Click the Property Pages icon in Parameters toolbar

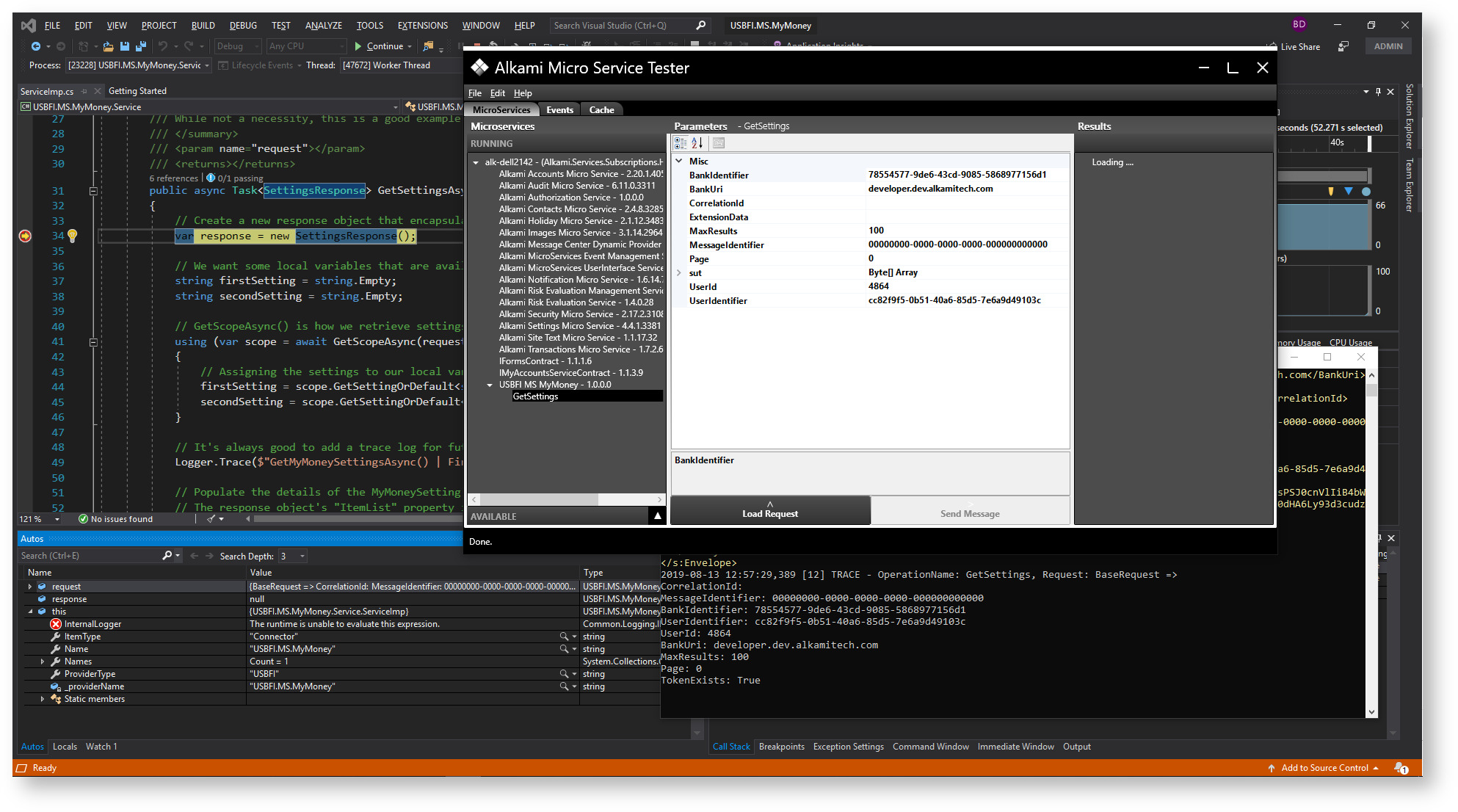click(x=719, y=143)
